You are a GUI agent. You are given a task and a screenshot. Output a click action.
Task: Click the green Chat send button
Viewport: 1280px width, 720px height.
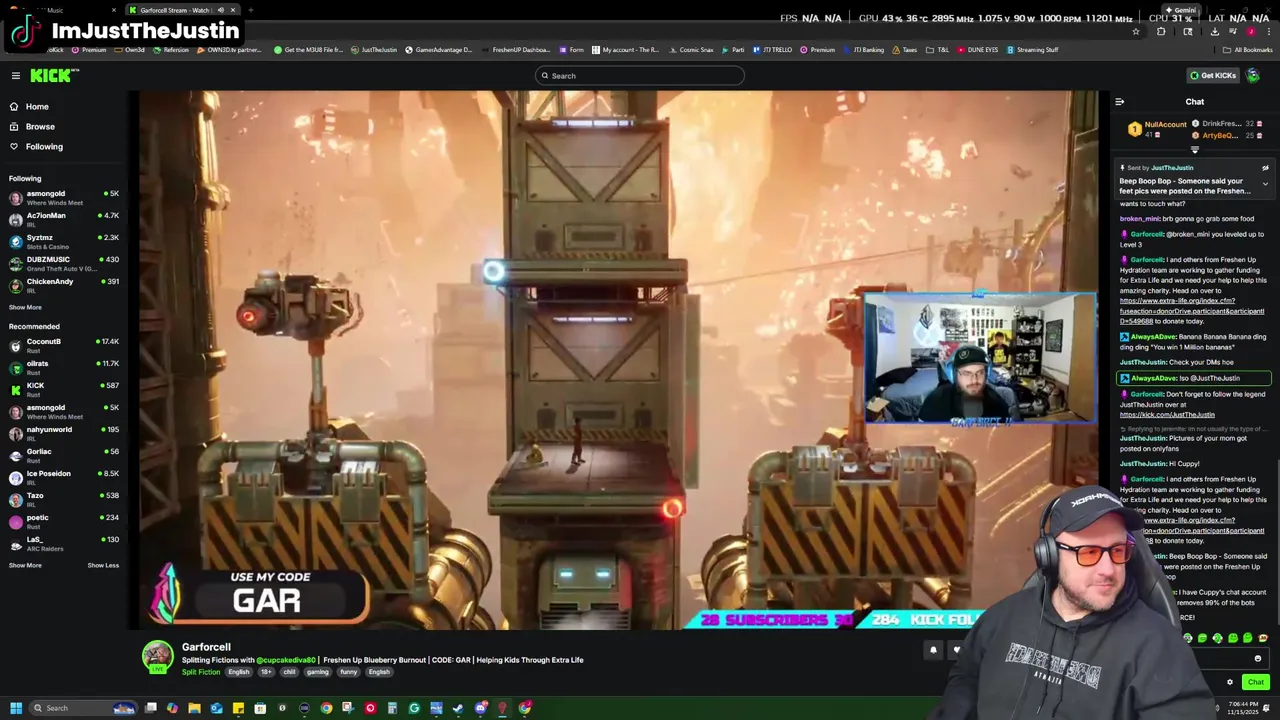(1255, 683)
